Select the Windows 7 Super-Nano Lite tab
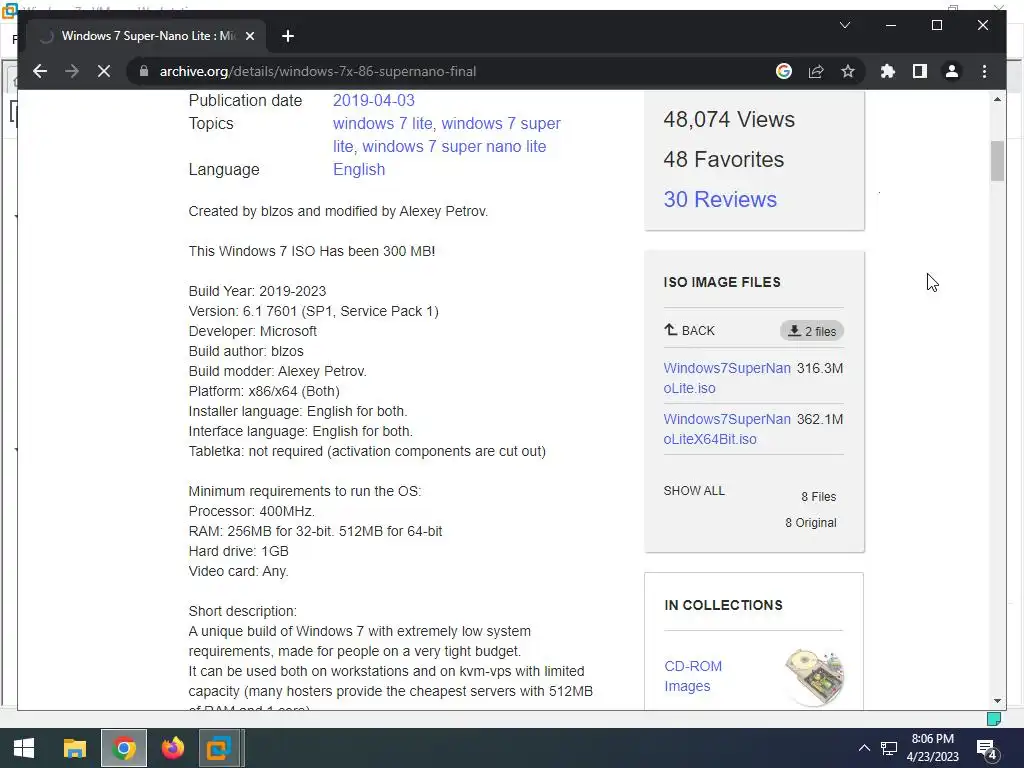This screenshot has width=1024, height=768. (x=145, y=36)
